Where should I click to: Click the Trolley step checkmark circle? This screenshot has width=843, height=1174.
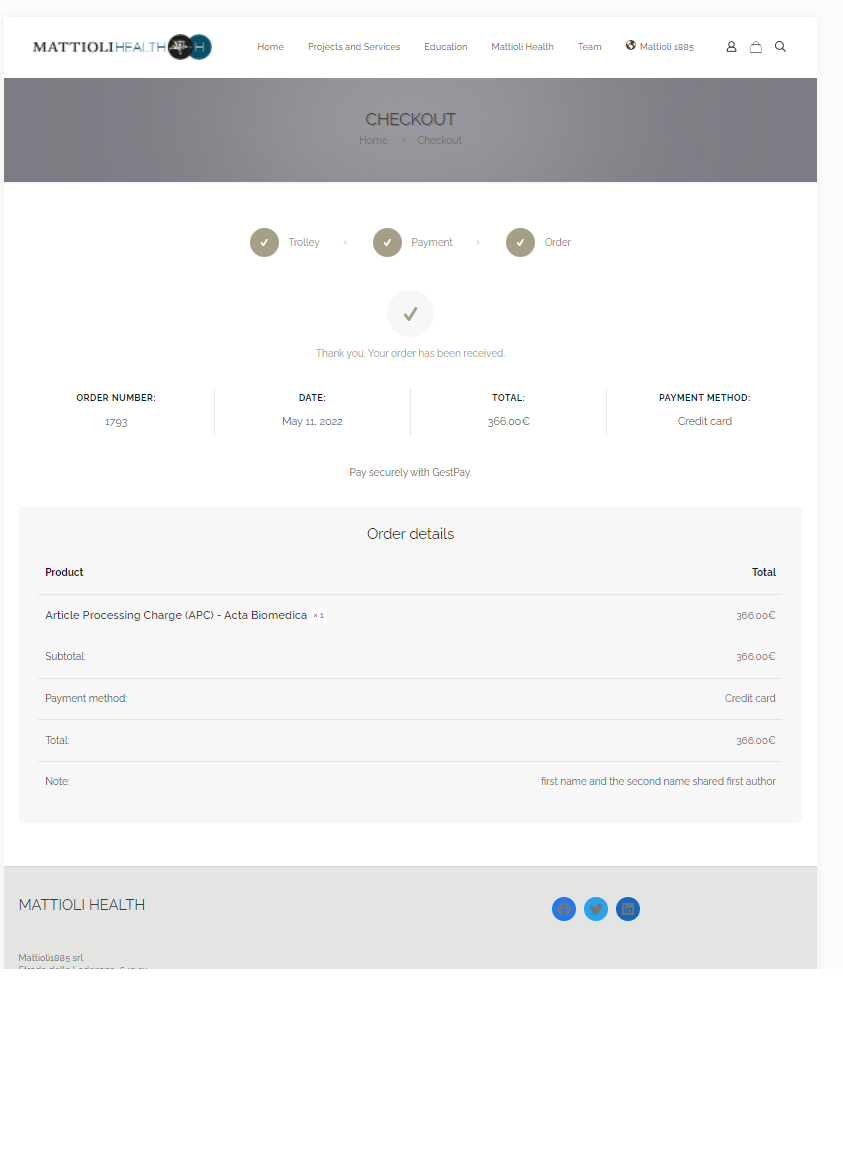(264, 242)
